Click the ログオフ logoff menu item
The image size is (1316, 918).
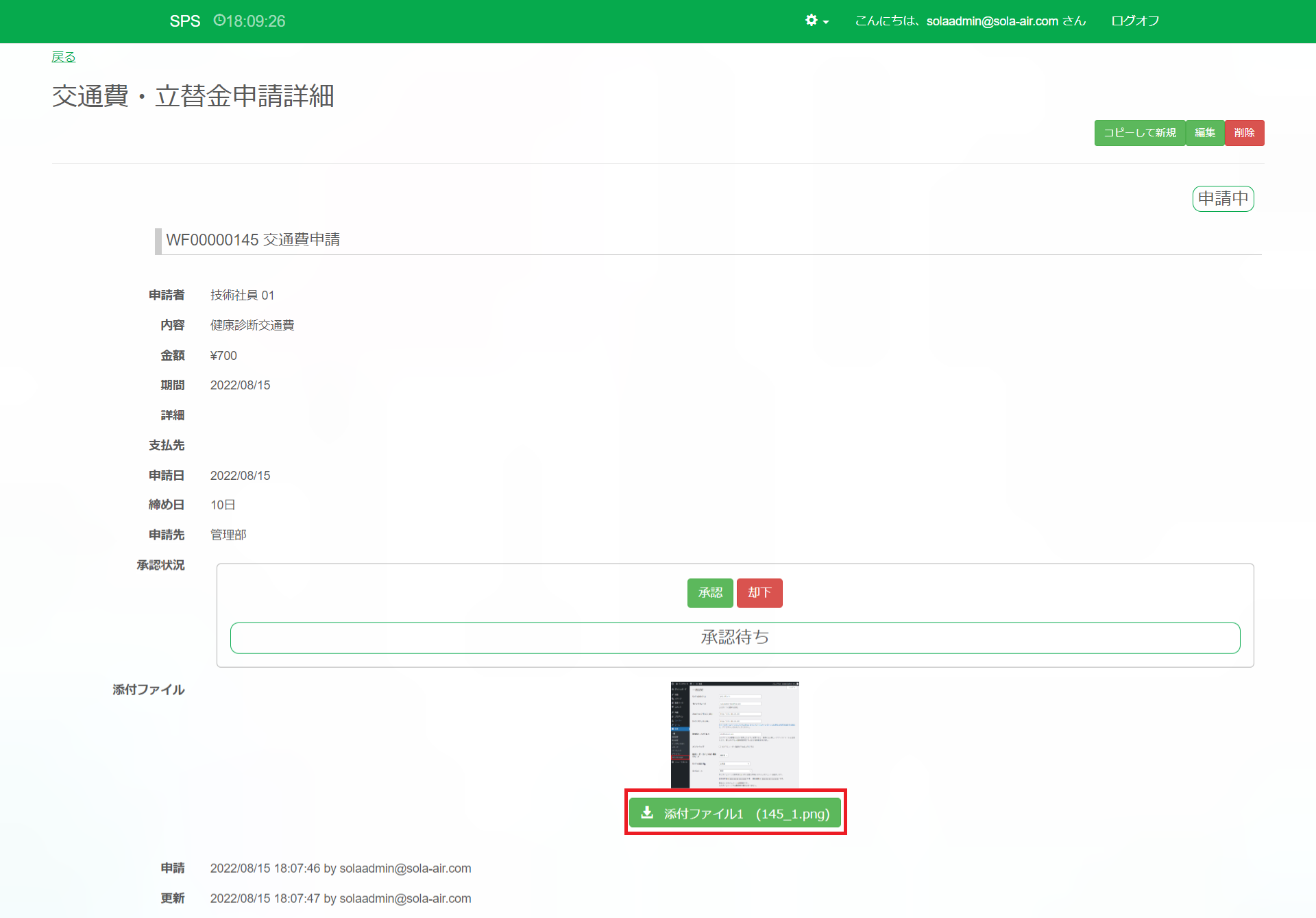click(x=1135, y=21)
